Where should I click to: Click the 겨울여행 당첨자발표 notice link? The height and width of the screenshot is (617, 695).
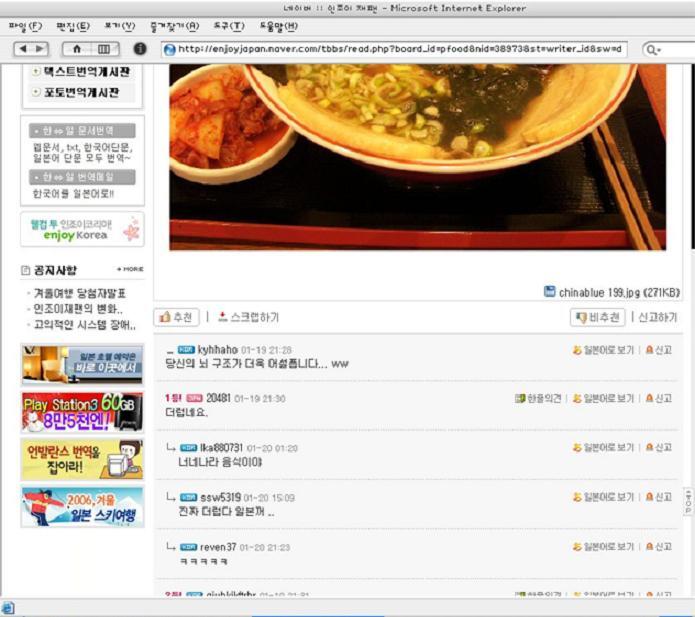79,293
